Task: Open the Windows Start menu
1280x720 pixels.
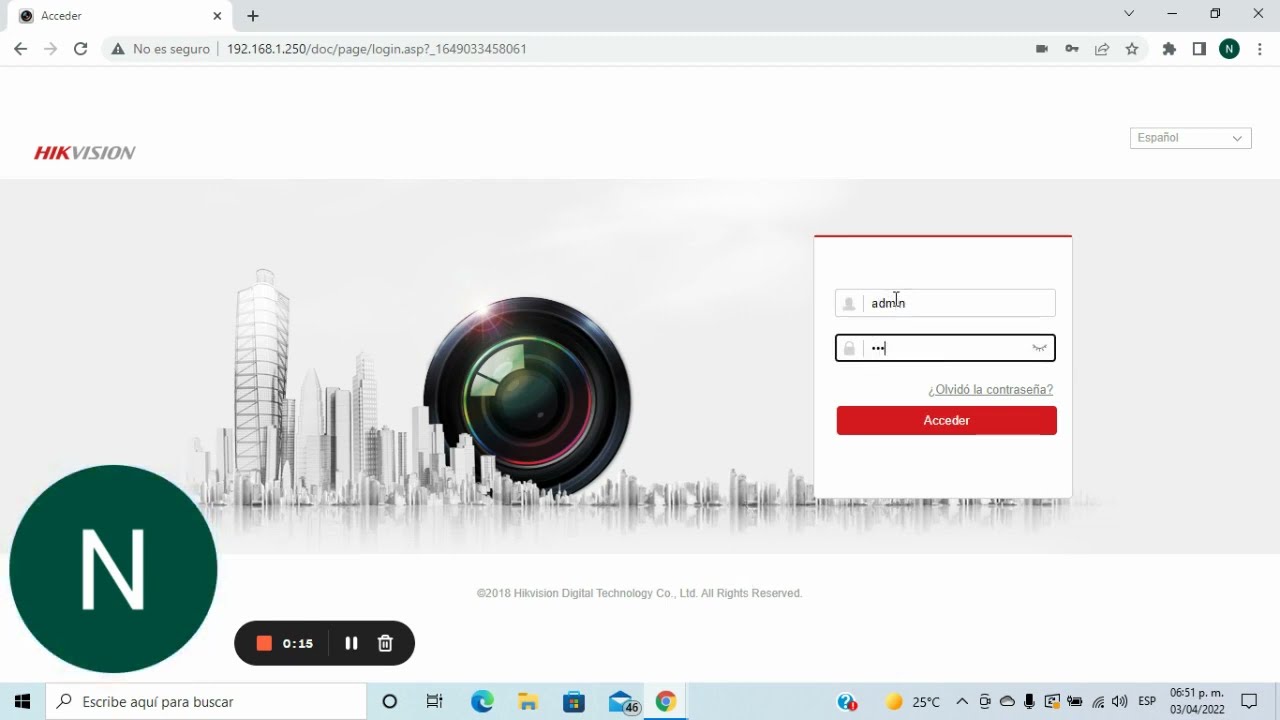Action: pos(22,702)
